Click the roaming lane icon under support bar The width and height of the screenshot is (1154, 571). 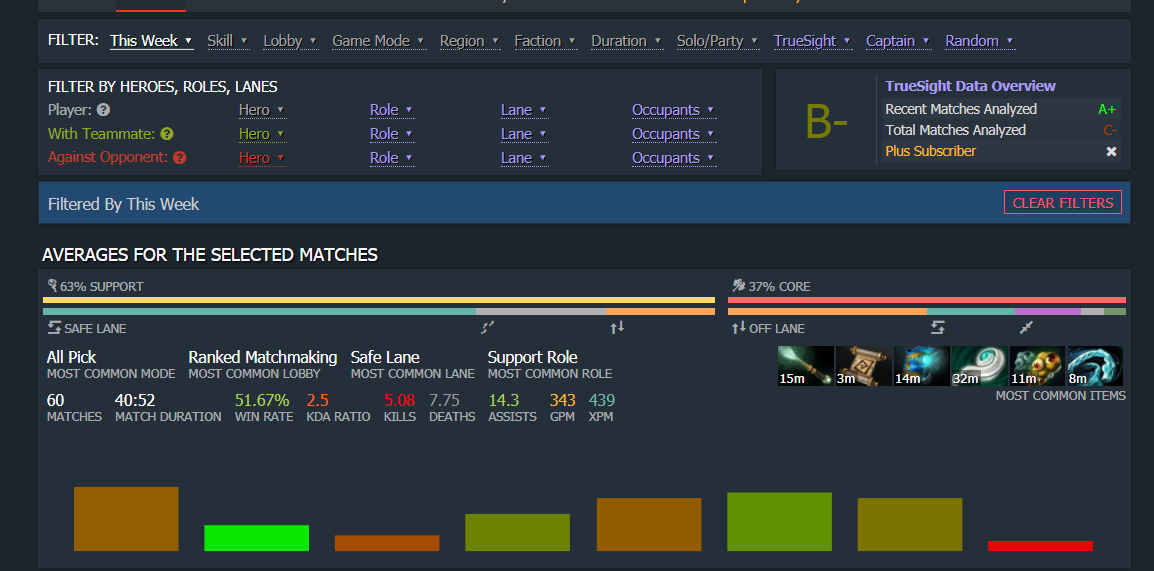tap(488, 327)
